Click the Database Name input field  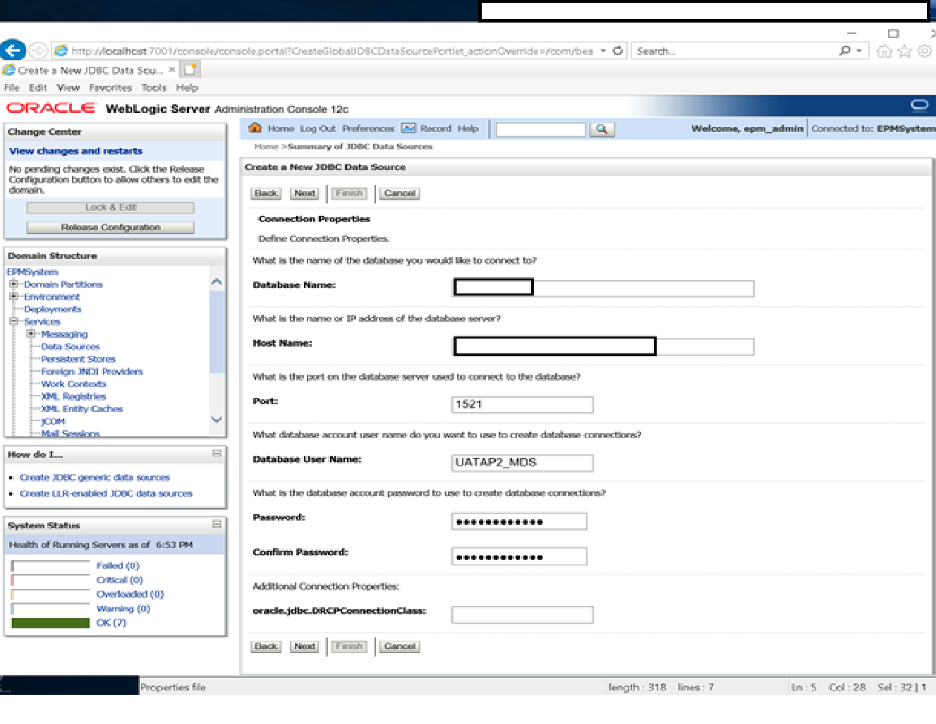(604, 288)
